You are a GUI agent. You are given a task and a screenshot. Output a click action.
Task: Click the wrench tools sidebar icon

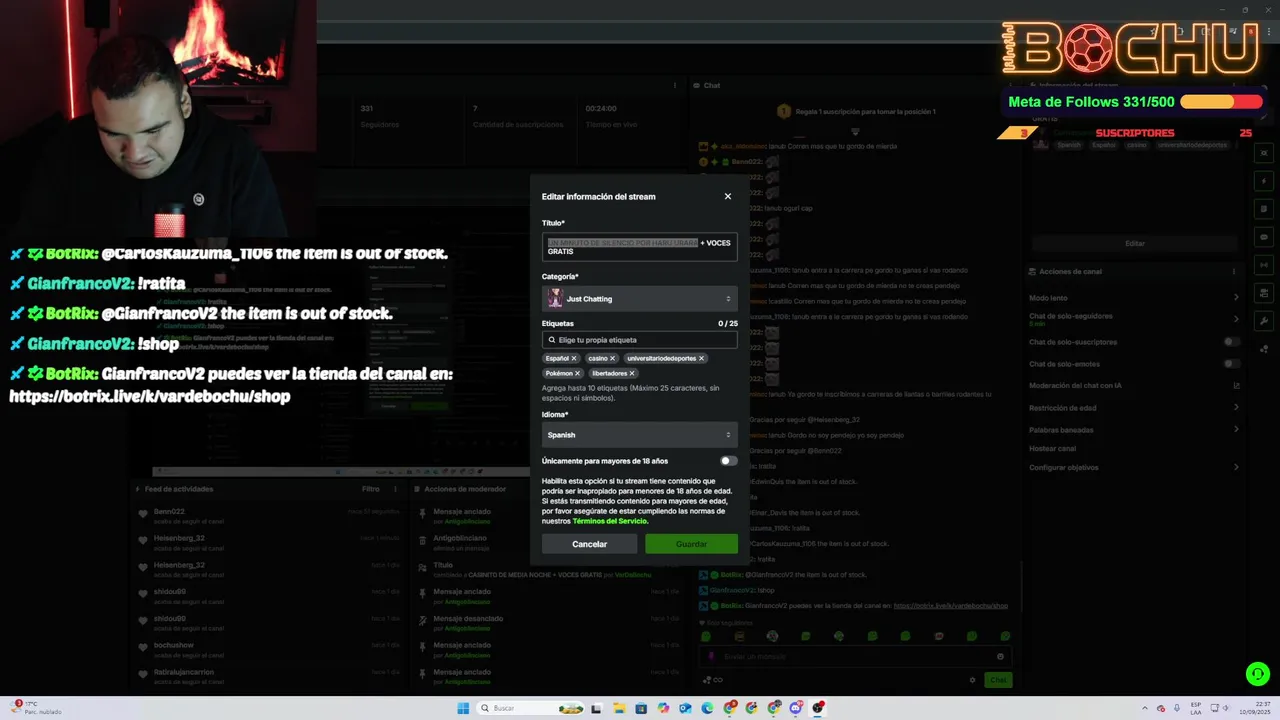click(1265, 321)
